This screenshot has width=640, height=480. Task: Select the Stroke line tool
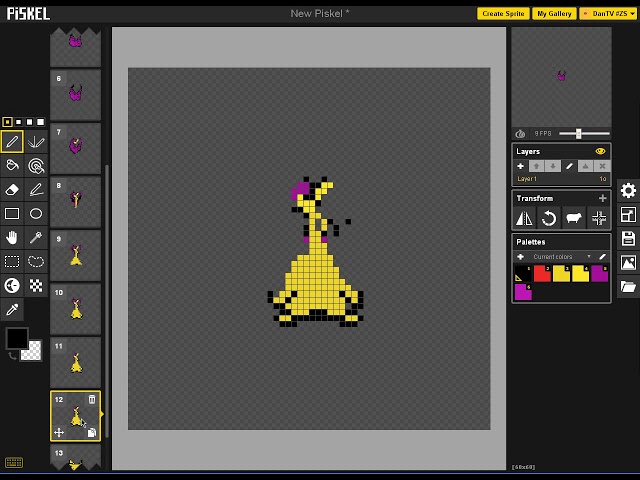(x=36, y=189)
